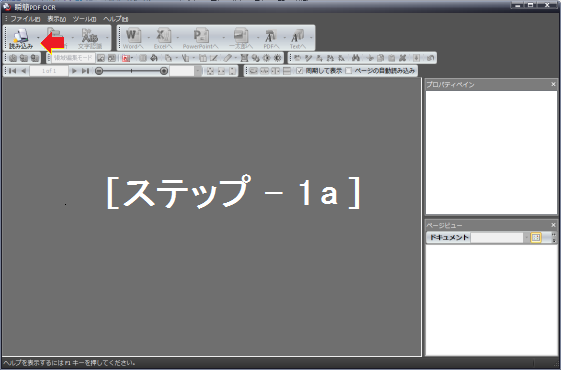Go to previous page arrow

pyautogui.click(x=24, y=71)
